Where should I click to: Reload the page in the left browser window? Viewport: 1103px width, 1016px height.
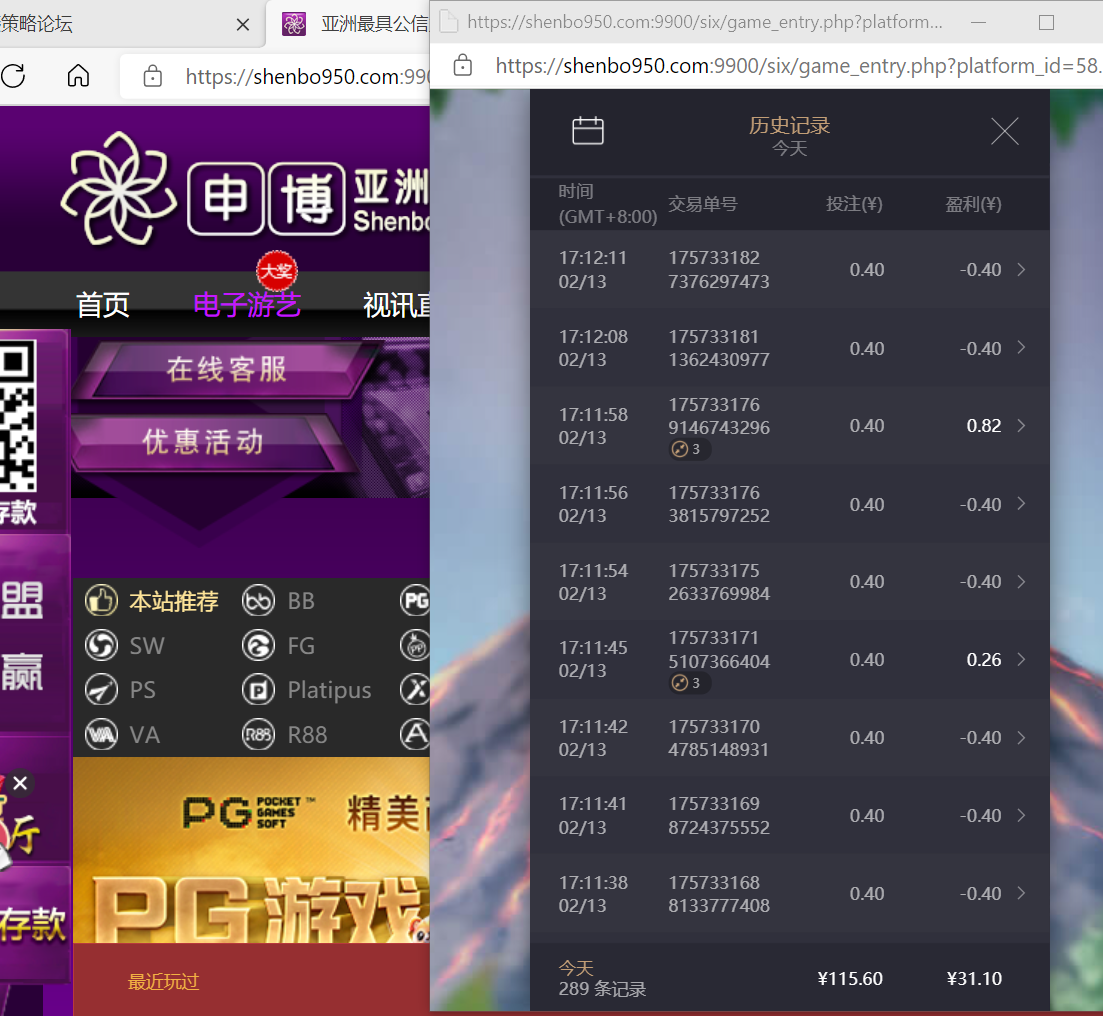click(x=13, y=75)
